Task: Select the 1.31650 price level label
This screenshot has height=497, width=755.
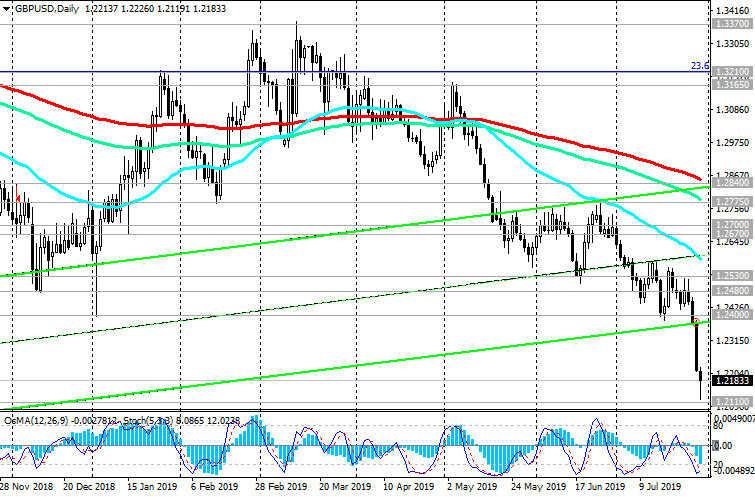Action: 732,84
